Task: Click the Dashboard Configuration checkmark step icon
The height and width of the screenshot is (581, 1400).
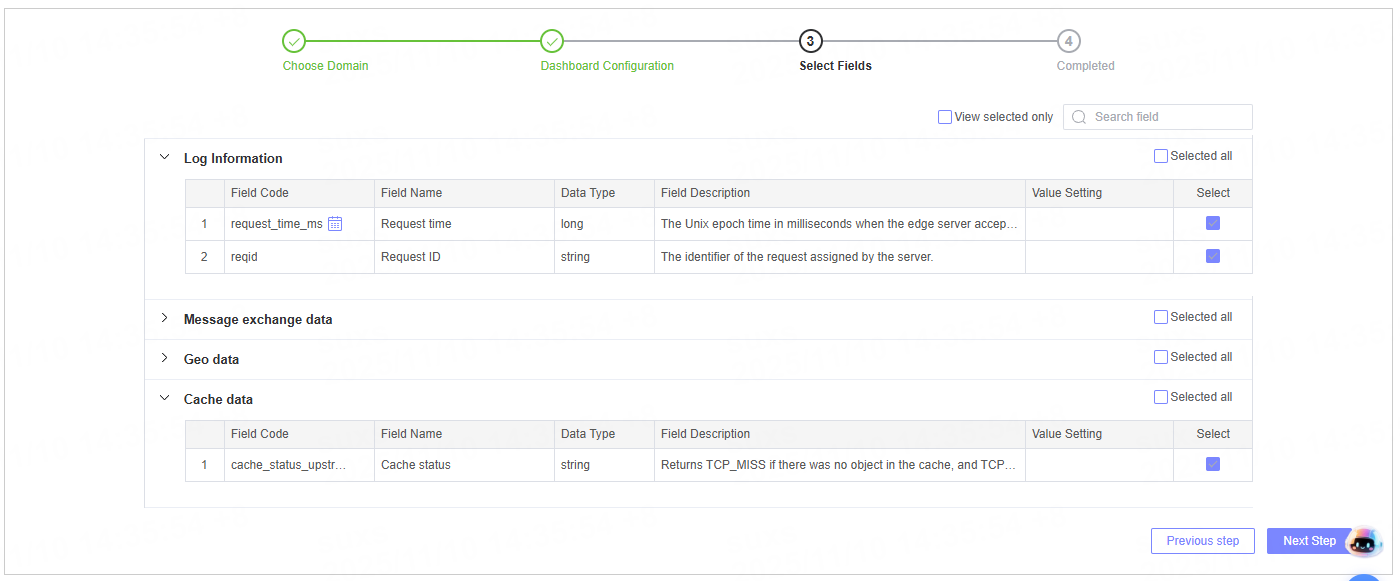Action: click(552, 41)
